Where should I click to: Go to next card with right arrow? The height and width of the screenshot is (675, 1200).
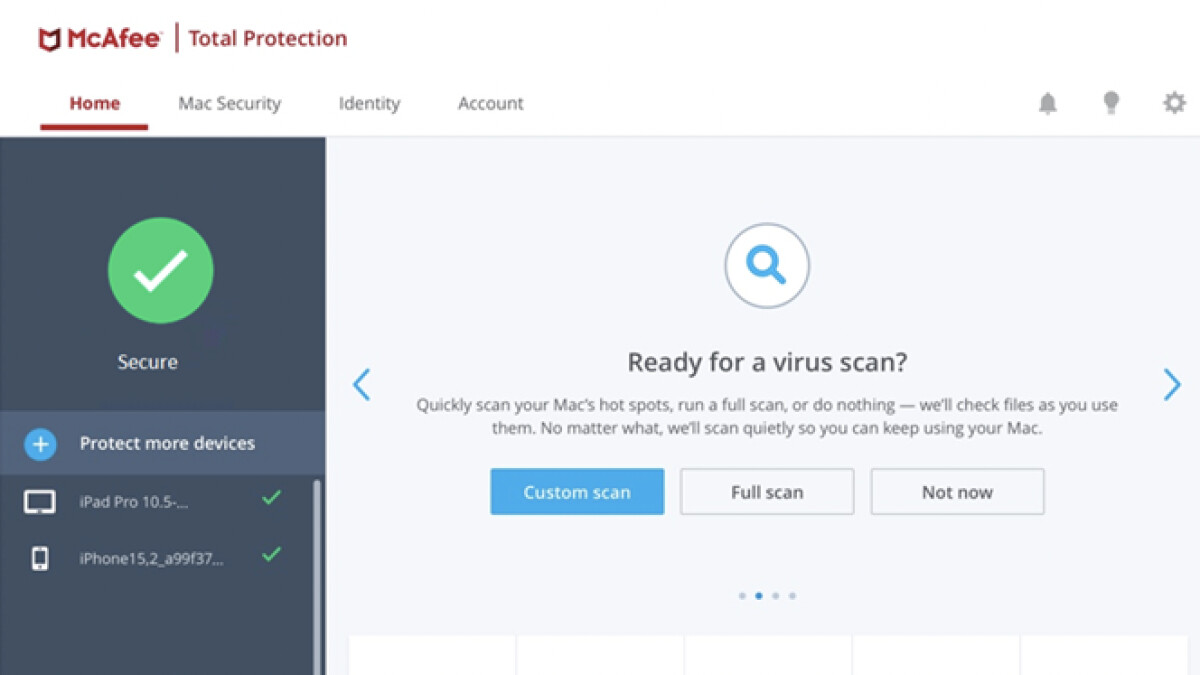click(1172, 384)
